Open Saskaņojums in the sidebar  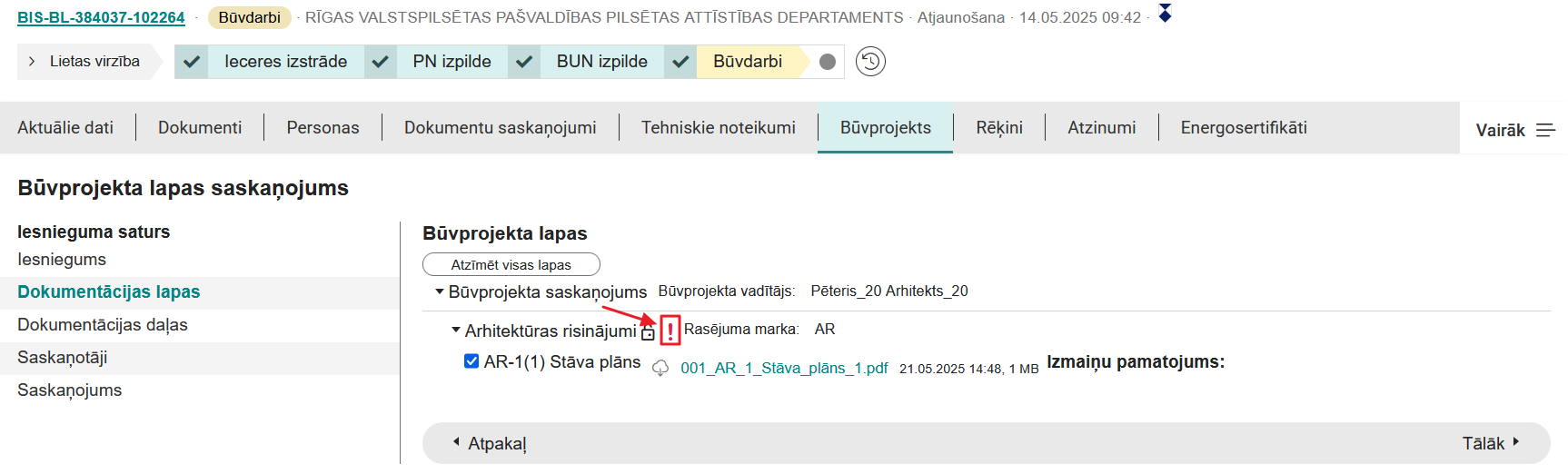tap(70, 390)
